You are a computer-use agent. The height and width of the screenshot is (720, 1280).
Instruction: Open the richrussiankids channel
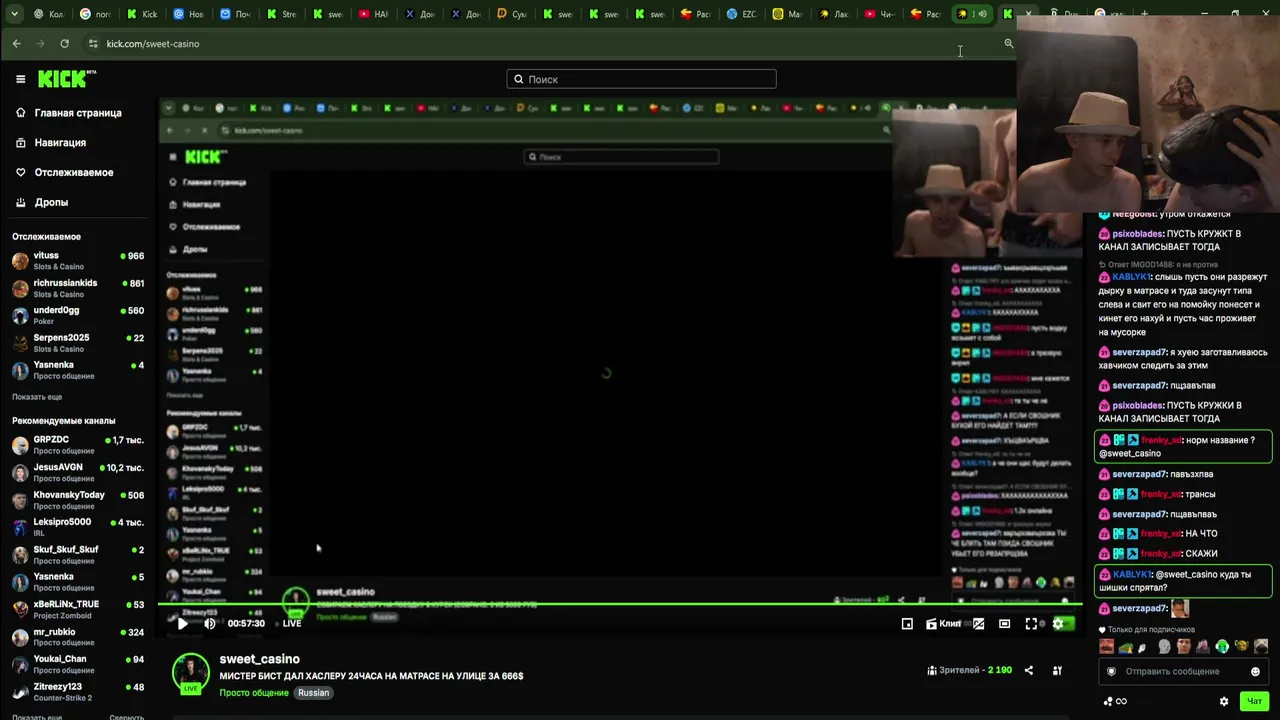78,288
